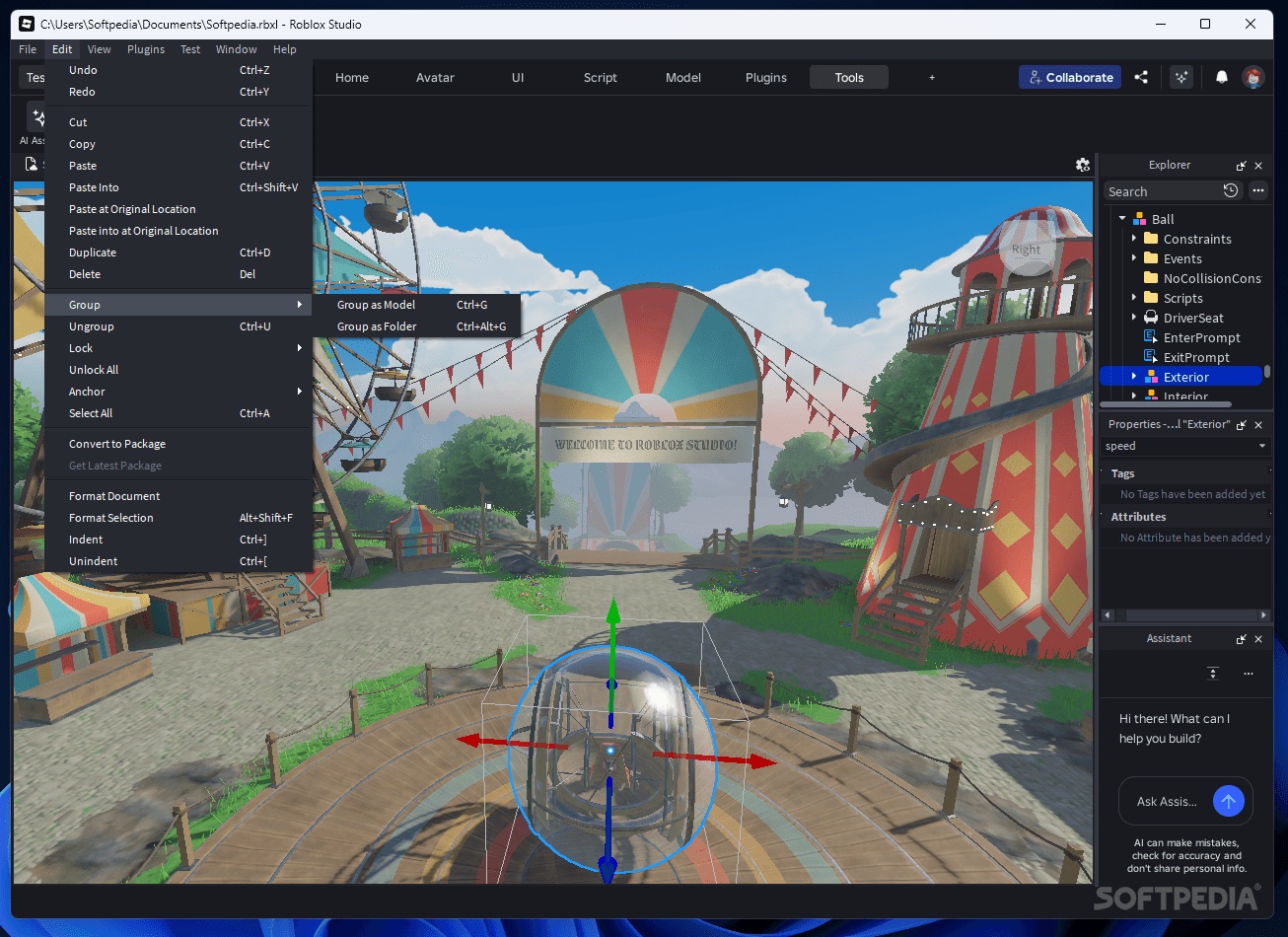The image size is (1288, 937).
Task: Click the Assistant collapse/expand height icon
Action: (1213, 674)
